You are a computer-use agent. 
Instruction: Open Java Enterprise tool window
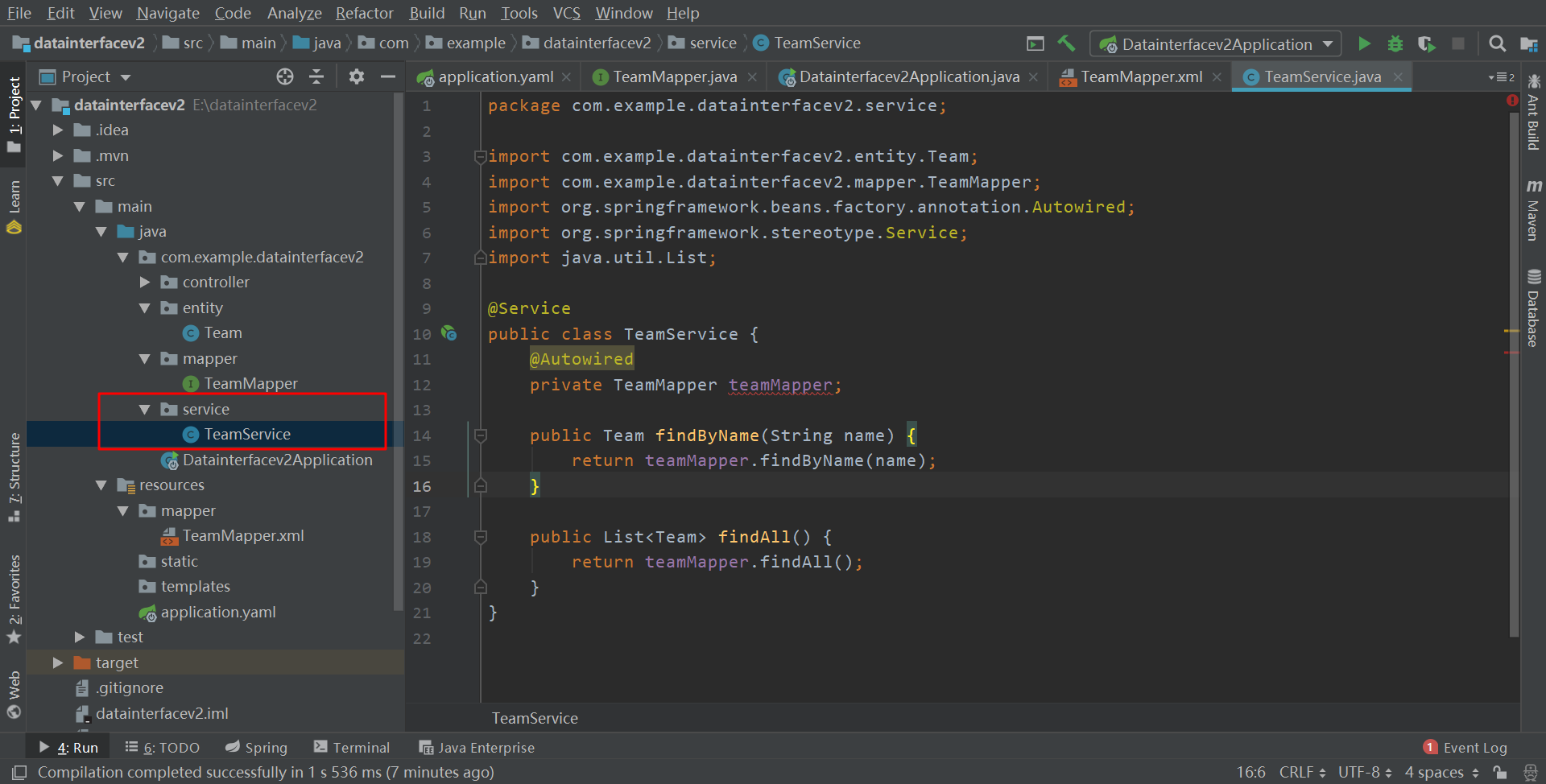477,748
